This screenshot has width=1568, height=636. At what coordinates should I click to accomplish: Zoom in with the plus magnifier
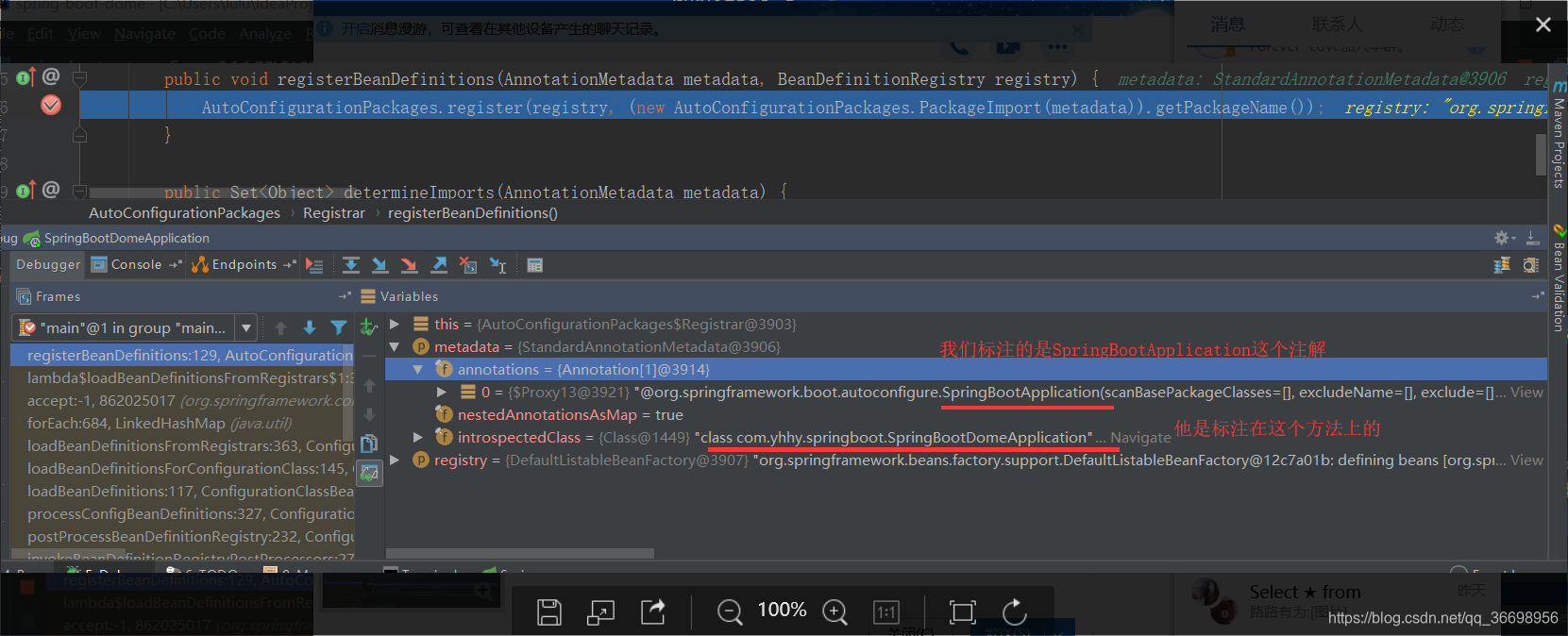(835, 612)
